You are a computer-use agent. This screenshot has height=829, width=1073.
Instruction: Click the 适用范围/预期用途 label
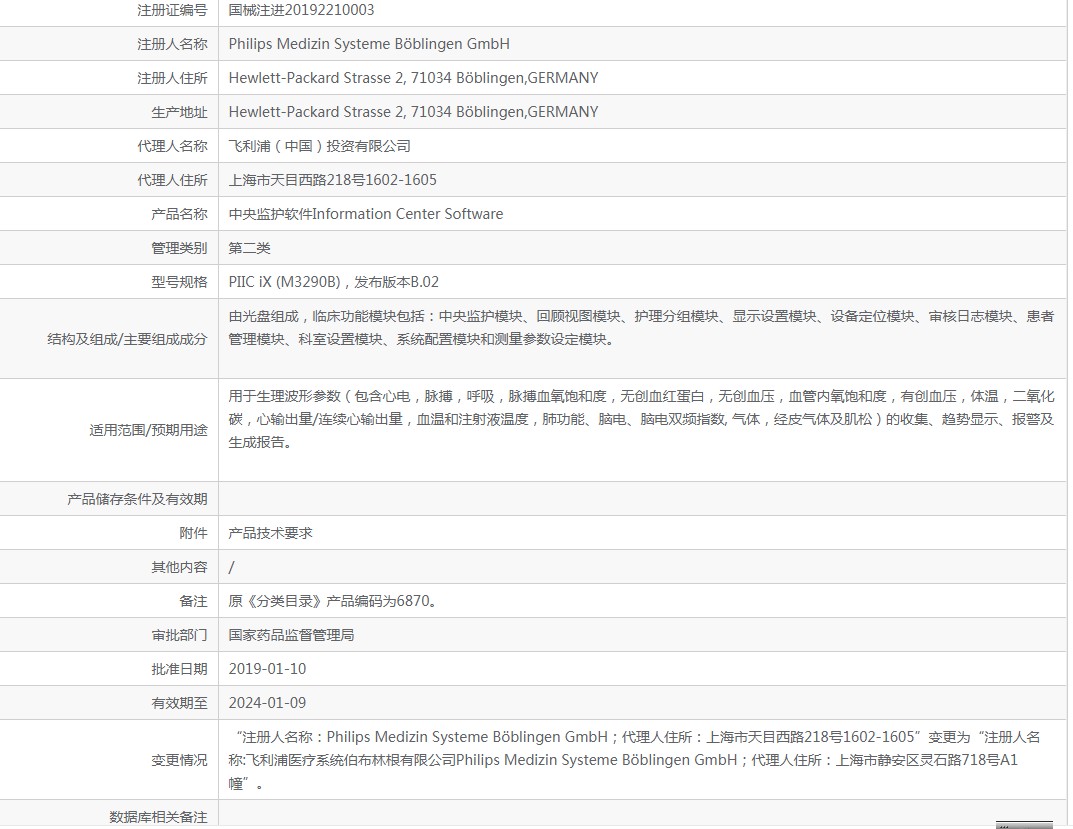(x=148, y=431)
